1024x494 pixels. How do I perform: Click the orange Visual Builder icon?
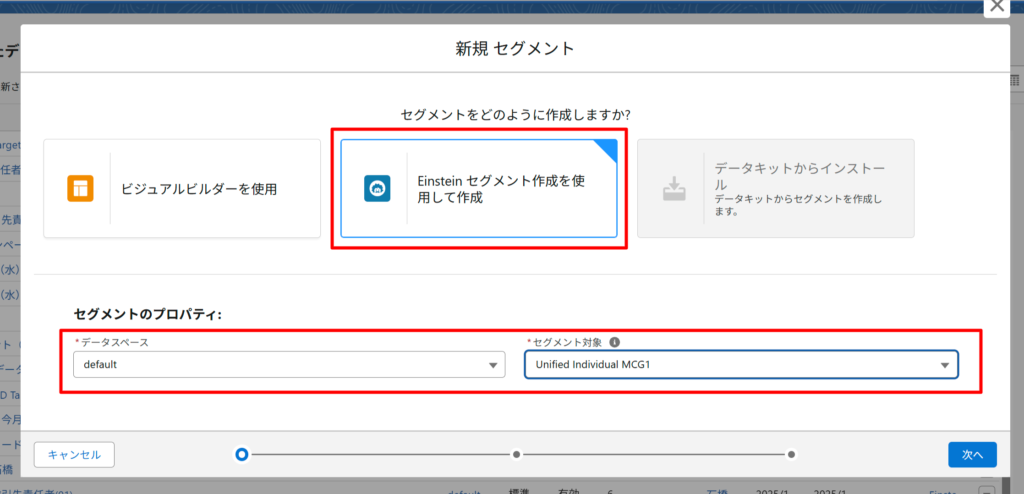click(80, 189)
